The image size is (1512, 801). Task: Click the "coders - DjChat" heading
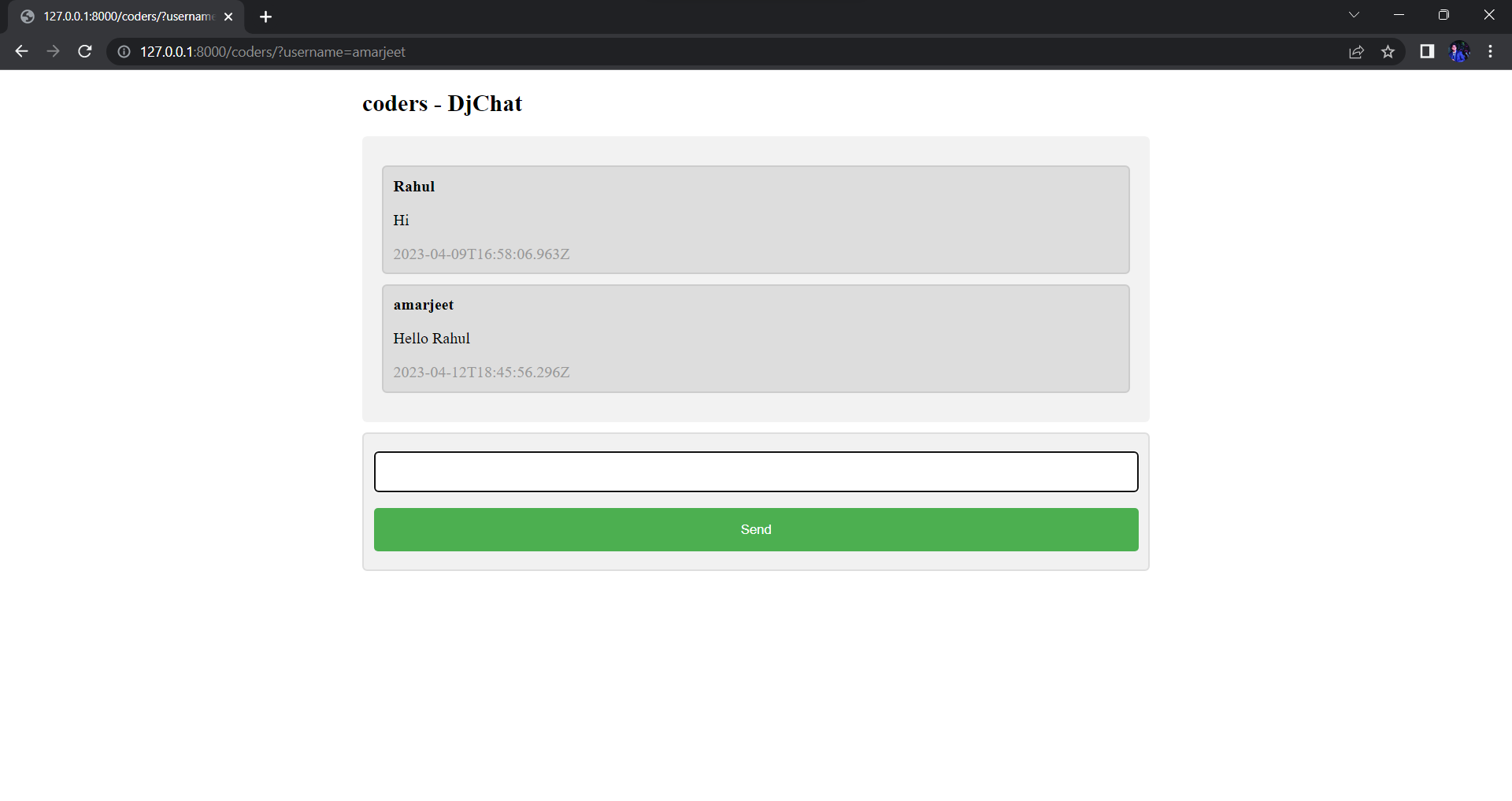(442, 104)
